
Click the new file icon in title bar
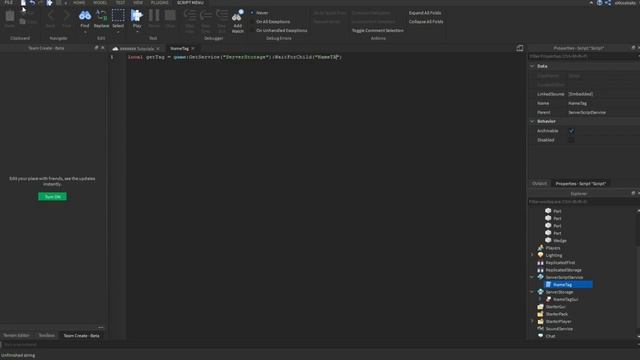[x=23, y=3]
